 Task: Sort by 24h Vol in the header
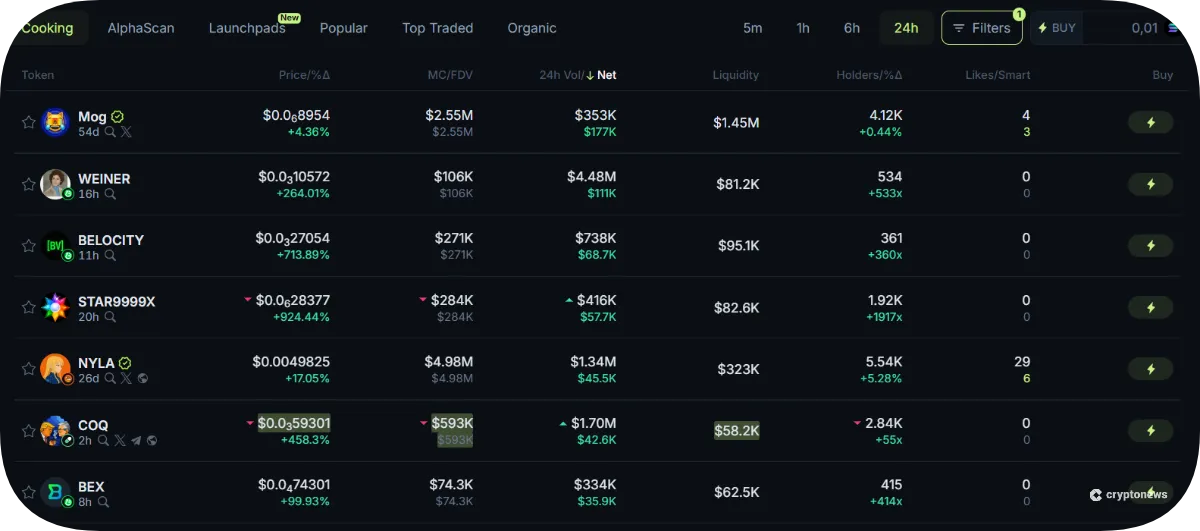pyautogui.click(x=560, y=75)
